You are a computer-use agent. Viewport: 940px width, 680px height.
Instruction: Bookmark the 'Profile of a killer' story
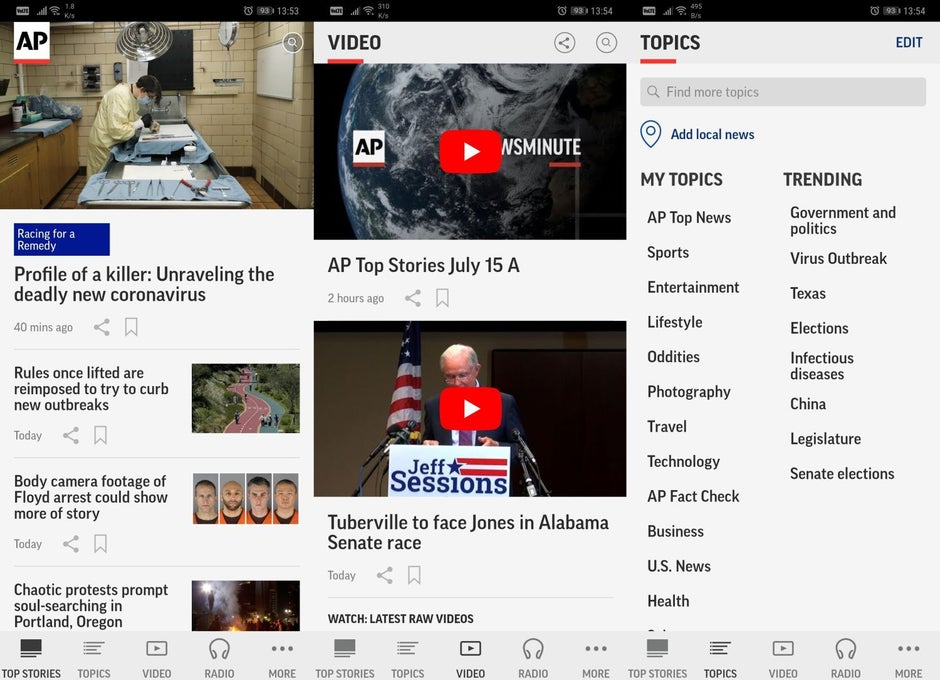[x=131, y=327]
